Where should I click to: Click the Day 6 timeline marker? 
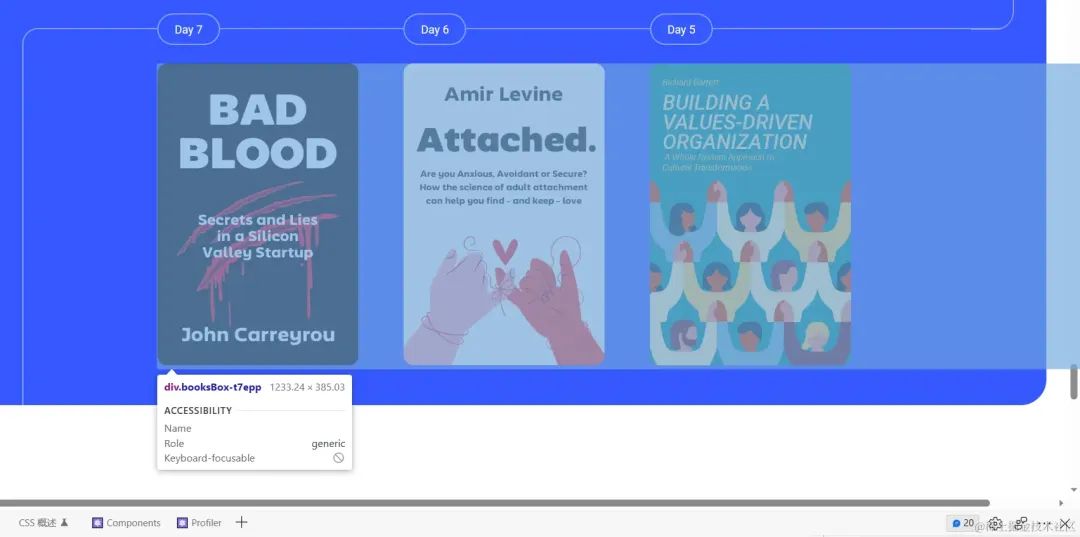pyautogui.click(x=435, y=30)
